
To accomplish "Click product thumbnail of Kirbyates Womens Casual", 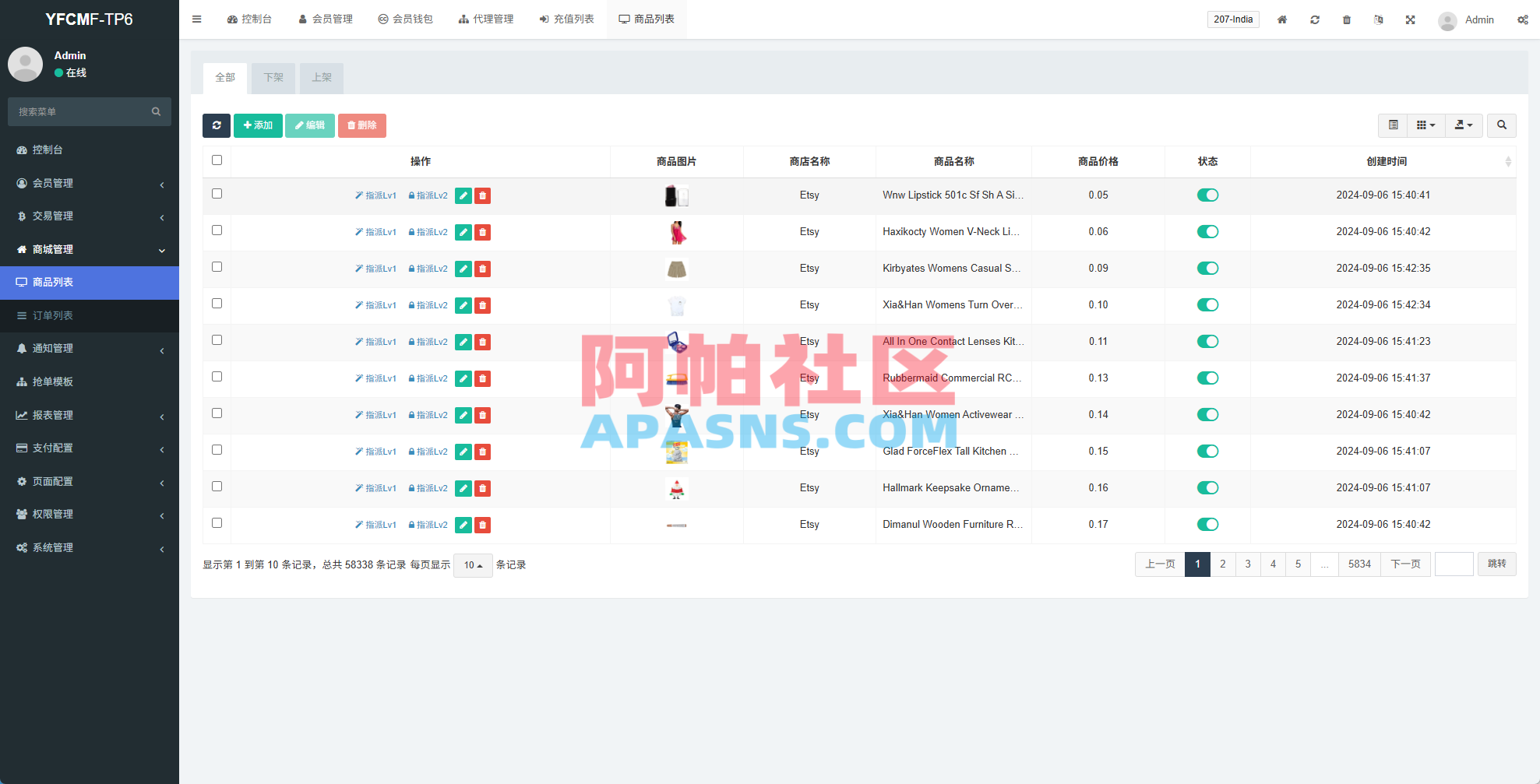I will pyautogui.click(x=677, y=269).
